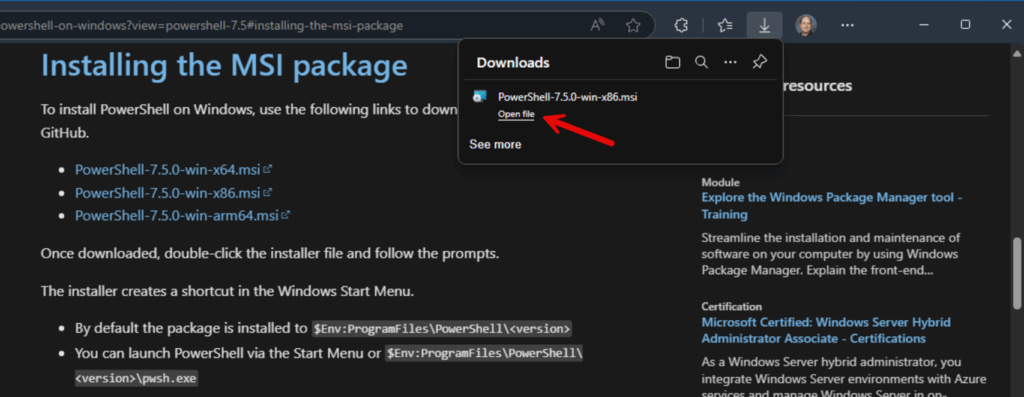Open the user profile avatar
1024x397 pixels.
pyautogui.click(x=806, y=25)
